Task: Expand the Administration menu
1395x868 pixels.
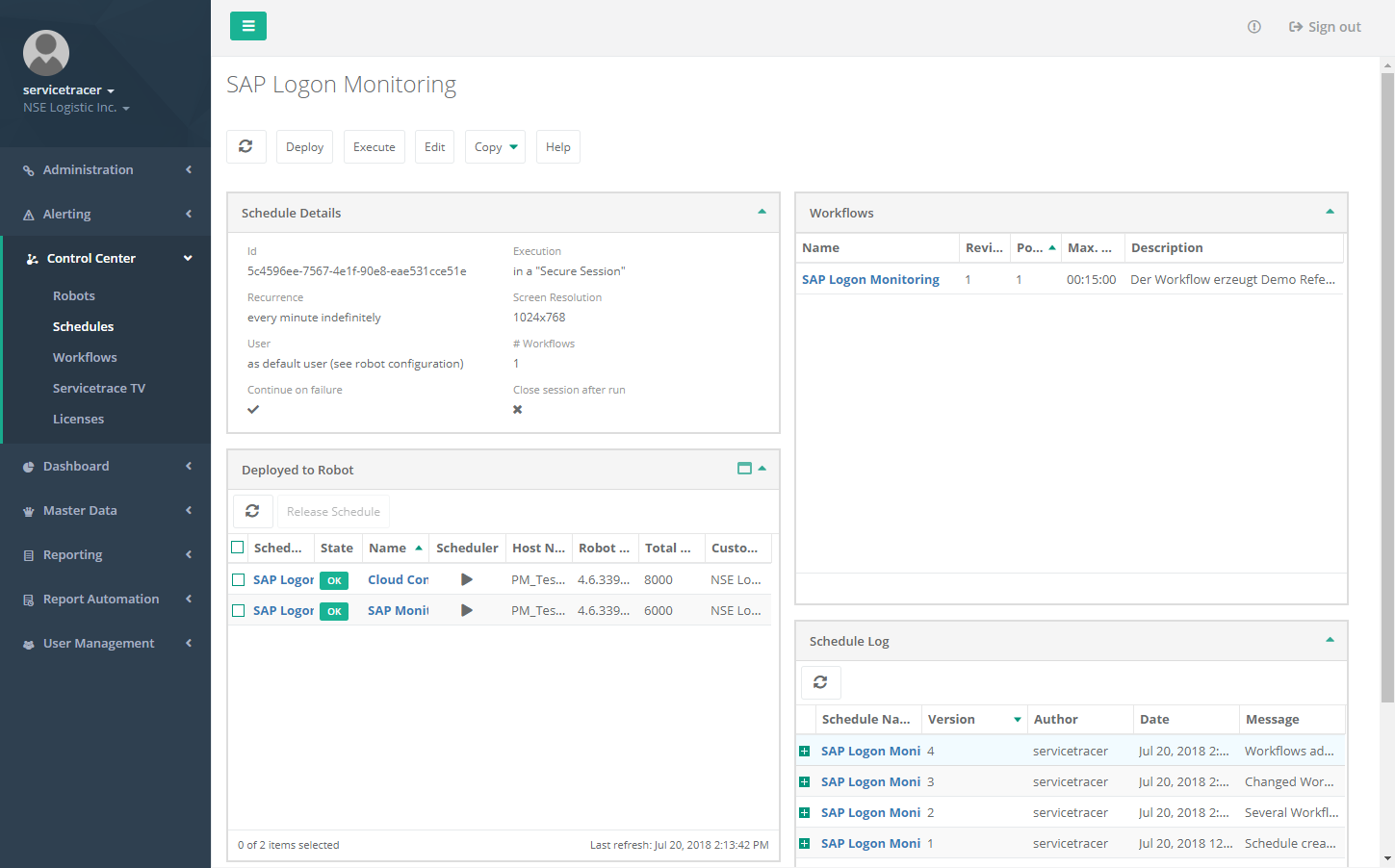Action: tap(105, 169)
